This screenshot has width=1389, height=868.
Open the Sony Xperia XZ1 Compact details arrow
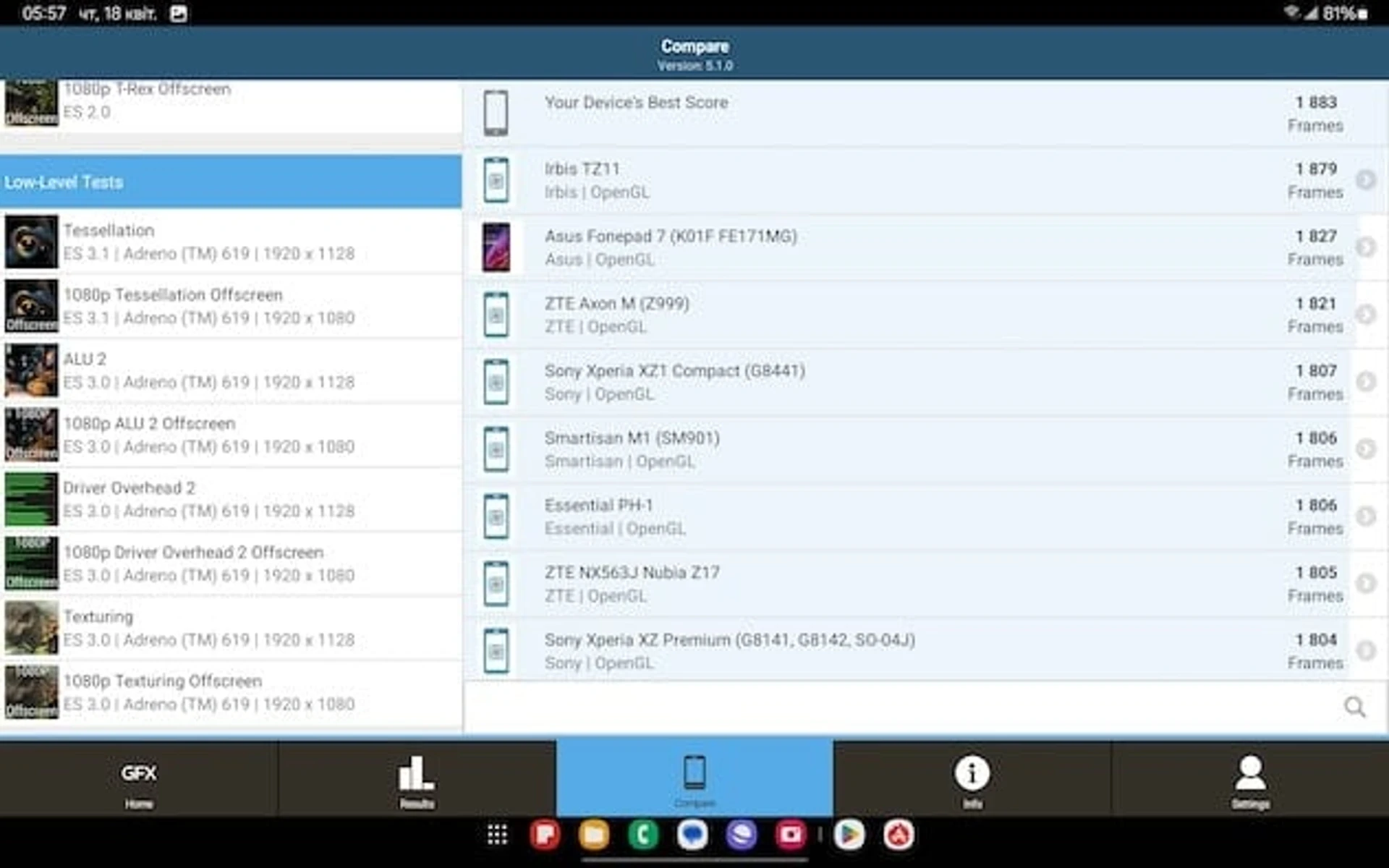point(1365,381)
